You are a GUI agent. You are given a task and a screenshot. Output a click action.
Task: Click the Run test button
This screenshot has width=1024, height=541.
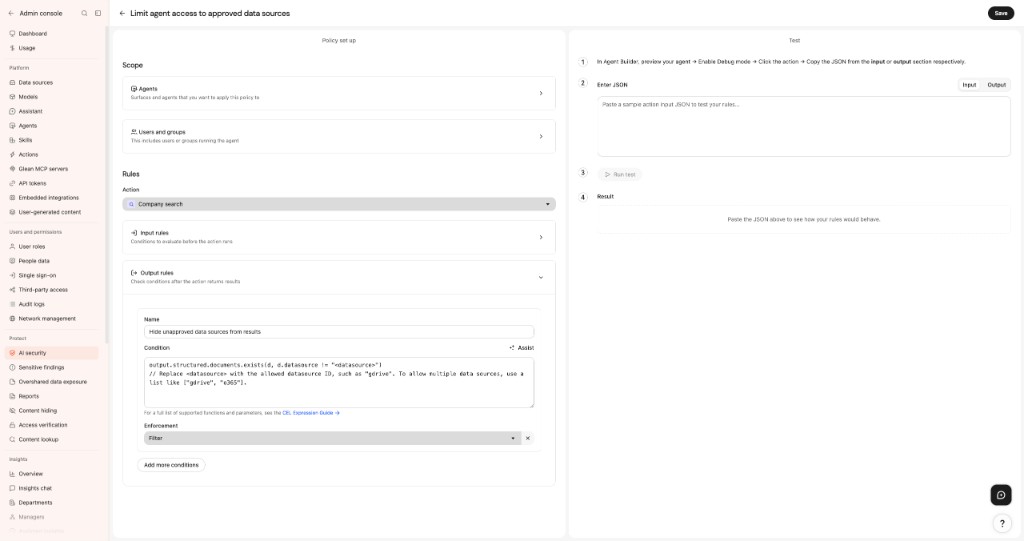619,174
